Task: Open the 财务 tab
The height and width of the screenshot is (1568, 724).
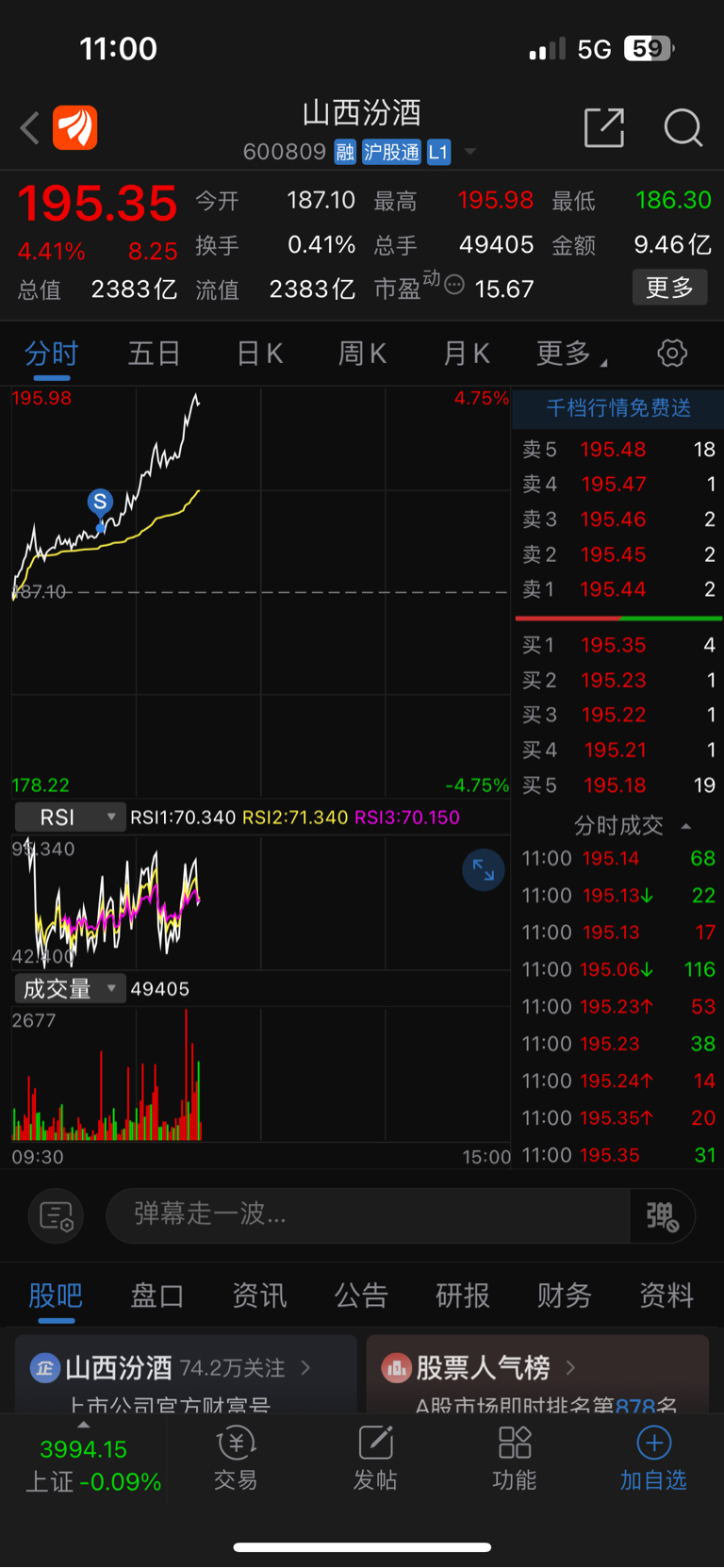Action: pos(565,1296)
